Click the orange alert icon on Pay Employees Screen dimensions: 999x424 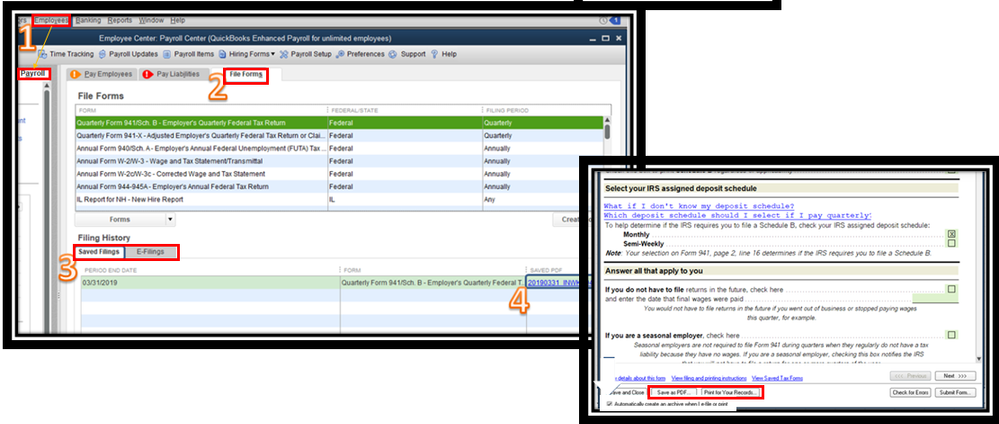pos(75,75)
